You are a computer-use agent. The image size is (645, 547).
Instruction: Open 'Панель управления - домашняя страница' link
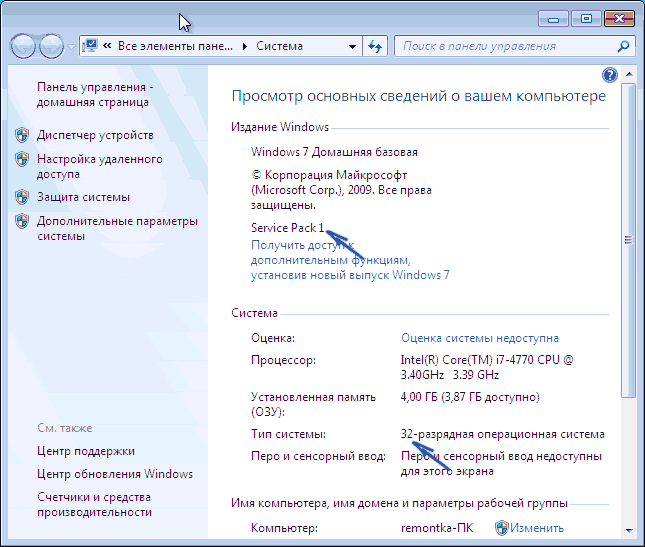point(95,95)
